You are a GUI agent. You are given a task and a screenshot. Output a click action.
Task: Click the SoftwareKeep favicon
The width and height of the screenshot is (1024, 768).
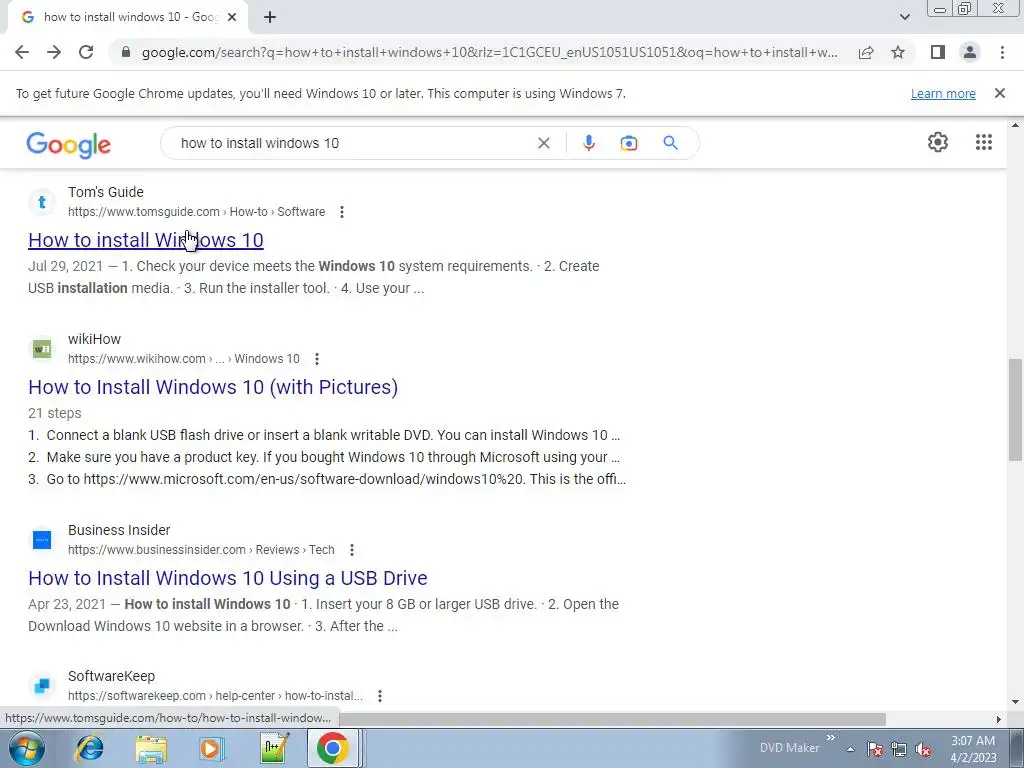(42, 686)
